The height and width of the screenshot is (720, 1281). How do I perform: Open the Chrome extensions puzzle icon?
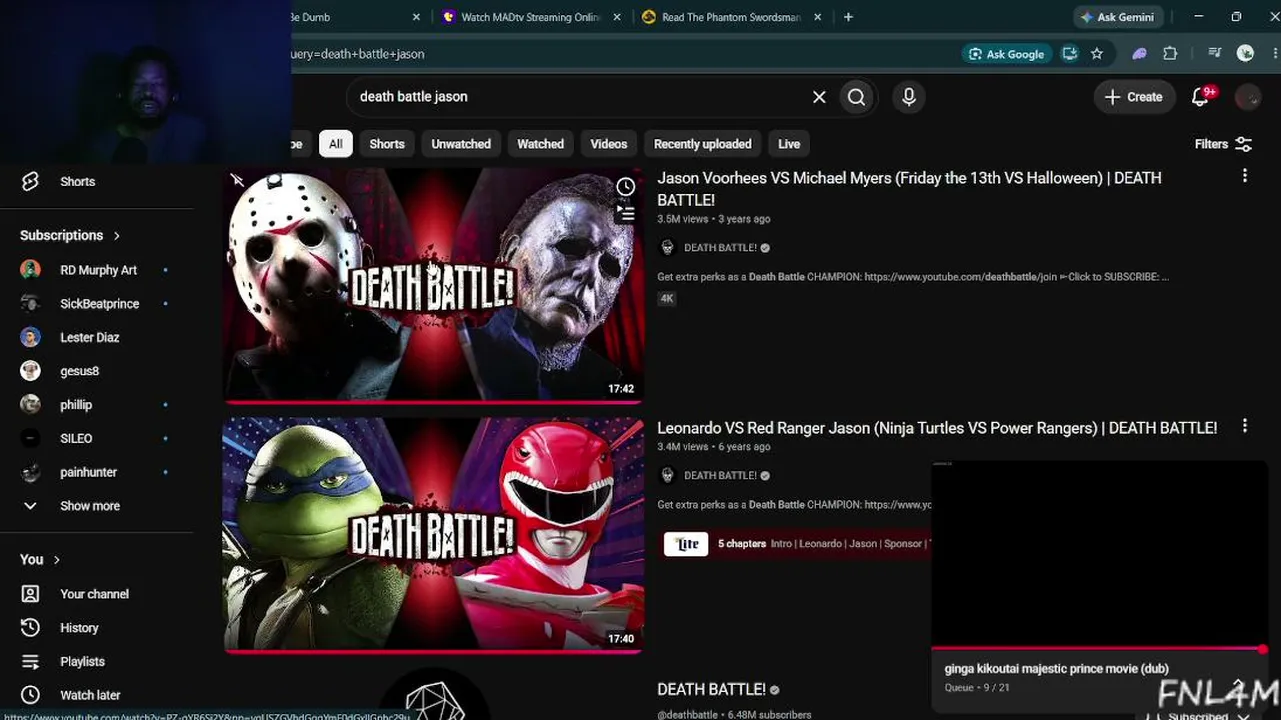(x=1170, y=54)
